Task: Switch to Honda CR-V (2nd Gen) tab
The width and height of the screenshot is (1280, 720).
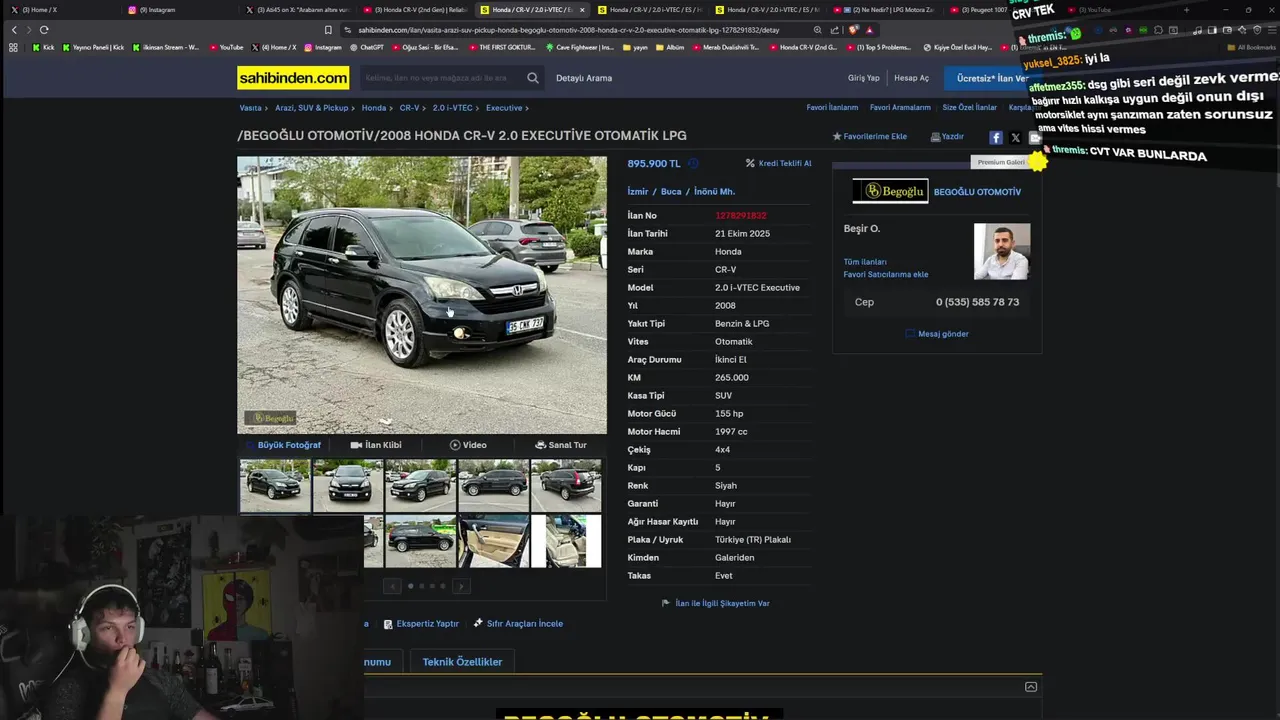Action: click(x=415, y=10)
